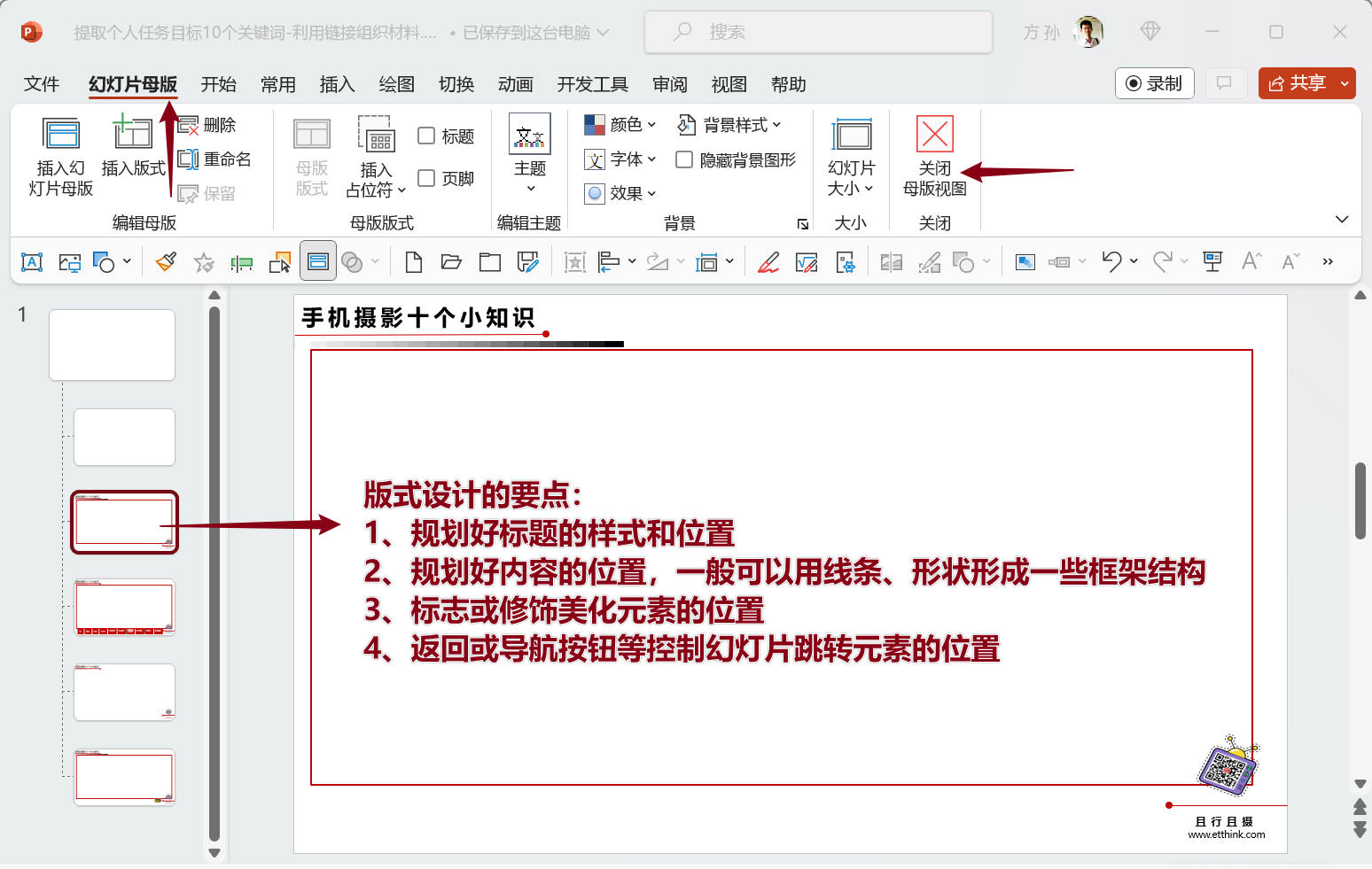The width and height of the screenshot is (1372, 869).
Task: Create a new presentation via the blank page icon
Action: (x=412, y=261)
